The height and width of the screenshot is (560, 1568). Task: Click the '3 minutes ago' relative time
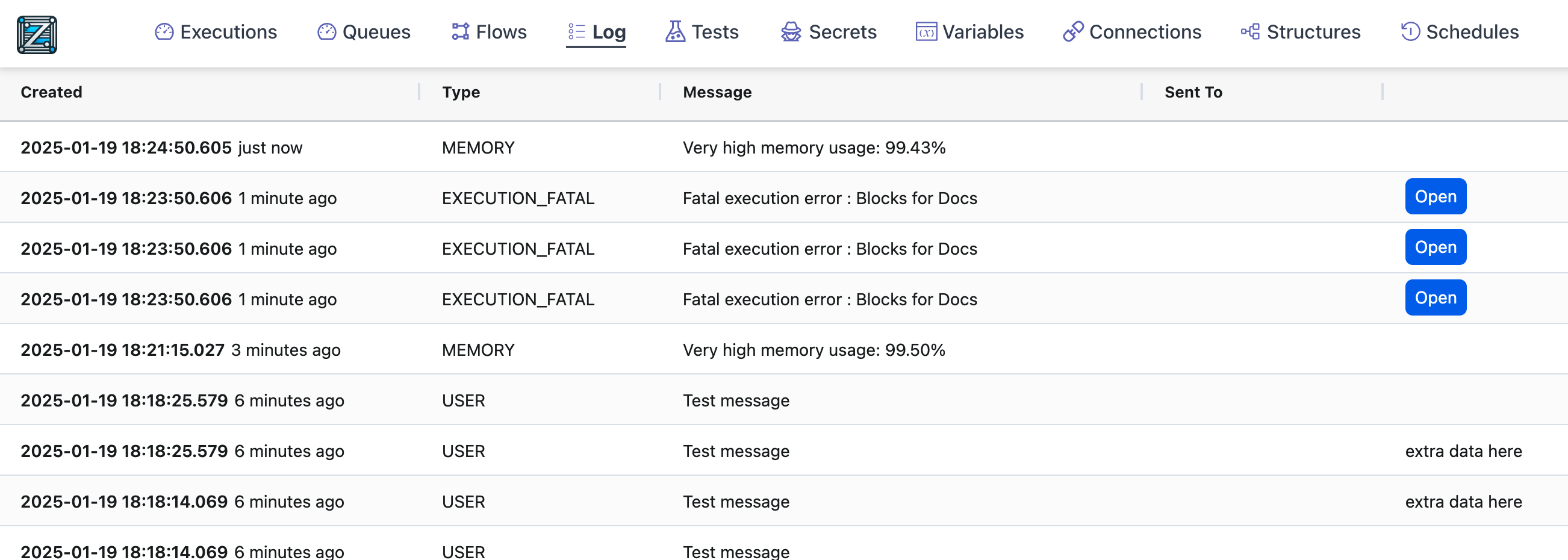point(285,350)
